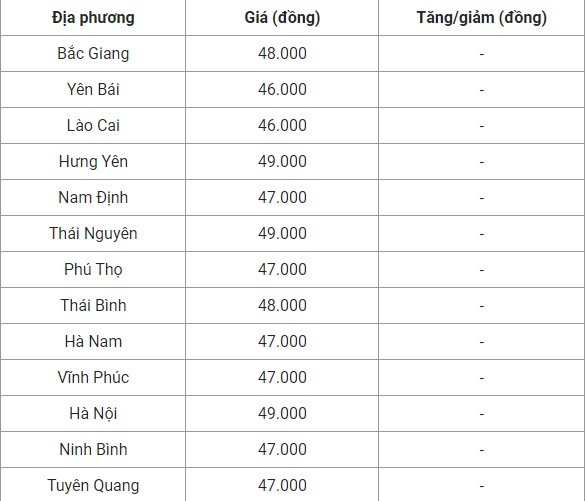The height and width of the screenshot is (501, 585).
Task: Select the Thái Bình cell
Action: [x=93, y=306]
